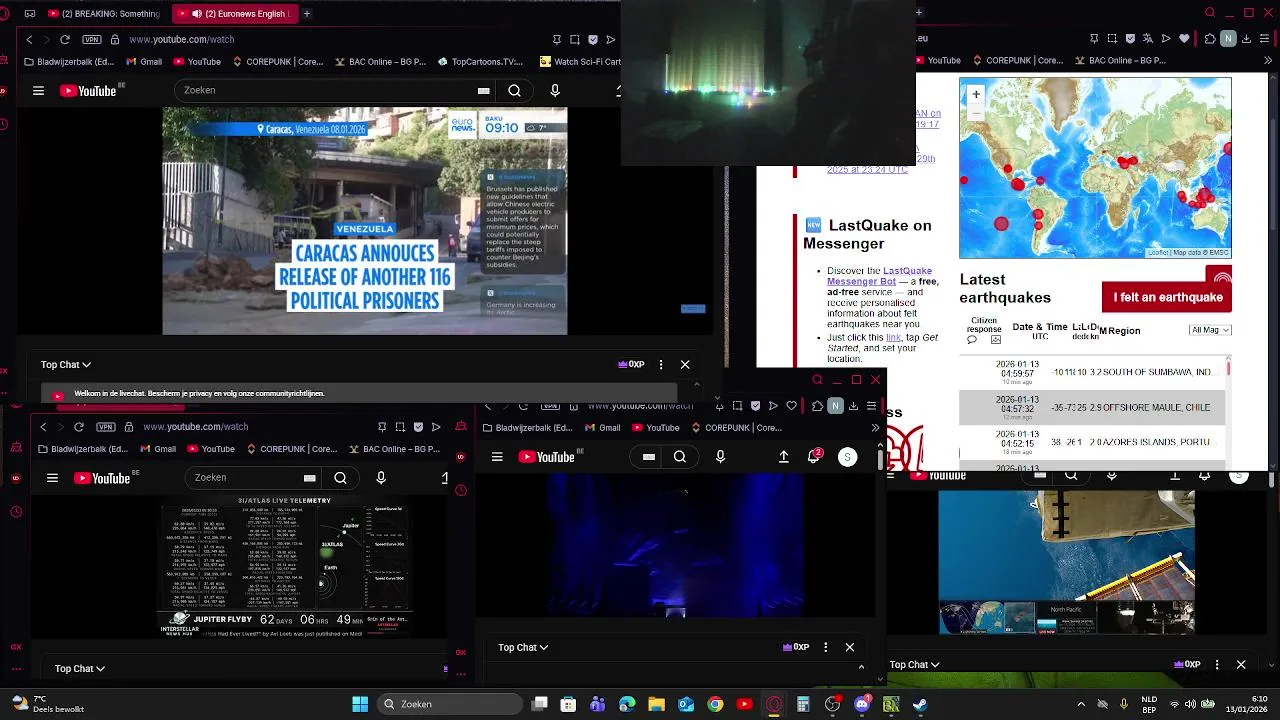This screenshot has width=1280, height=720.
Task: Open Watch Sci-Fi bookmark
Action: (580, 61)
